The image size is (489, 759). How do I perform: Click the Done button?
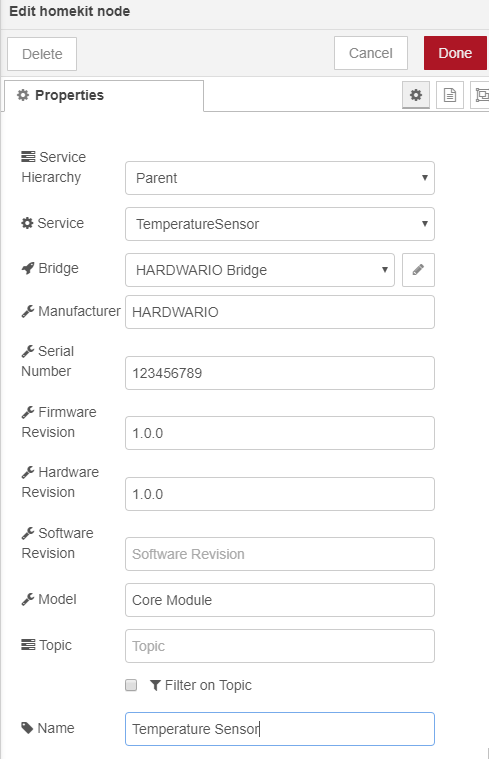tap(455, 53)
